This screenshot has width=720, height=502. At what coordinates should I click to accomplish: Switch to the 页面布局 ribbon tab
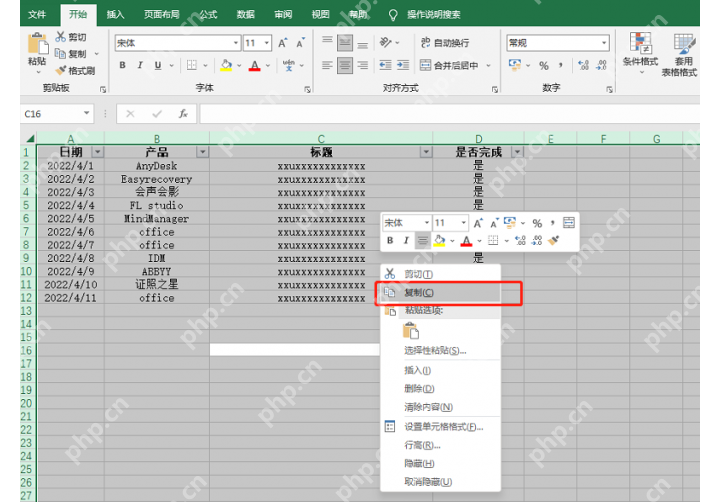[x=162, y=15]
